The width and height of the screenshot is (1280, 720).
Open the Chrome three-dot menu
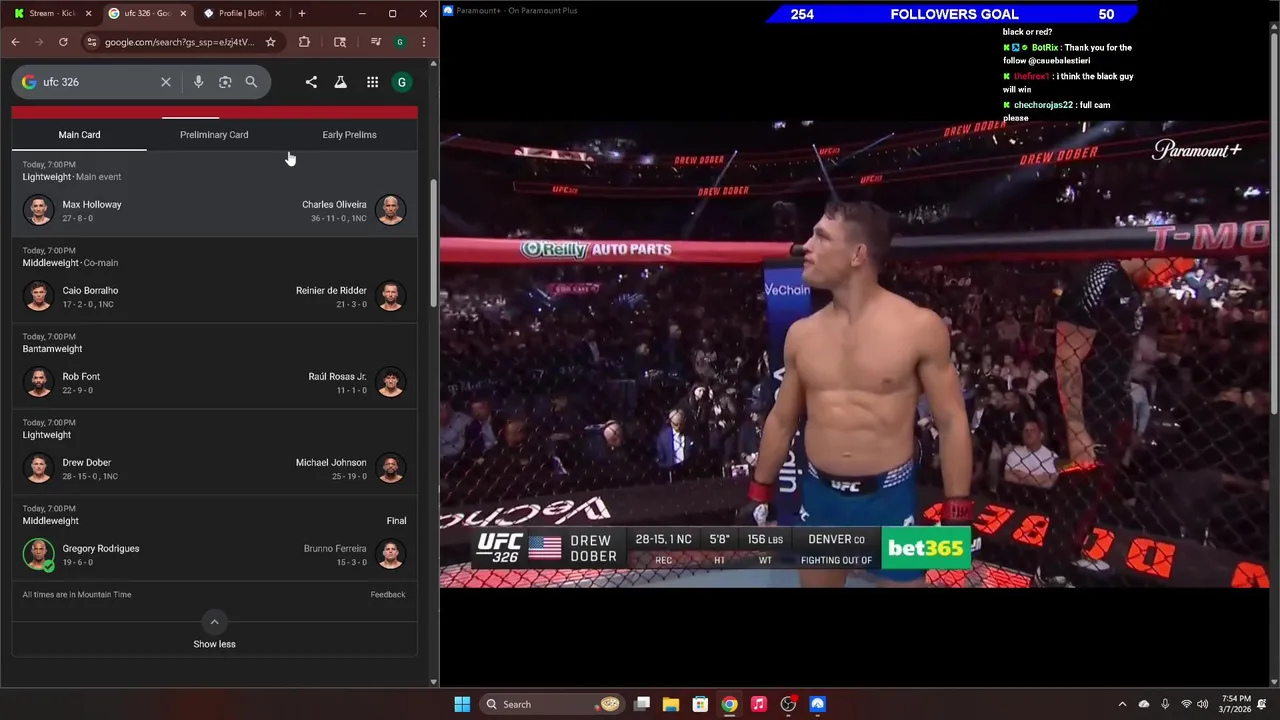click(x=424, y=42)
